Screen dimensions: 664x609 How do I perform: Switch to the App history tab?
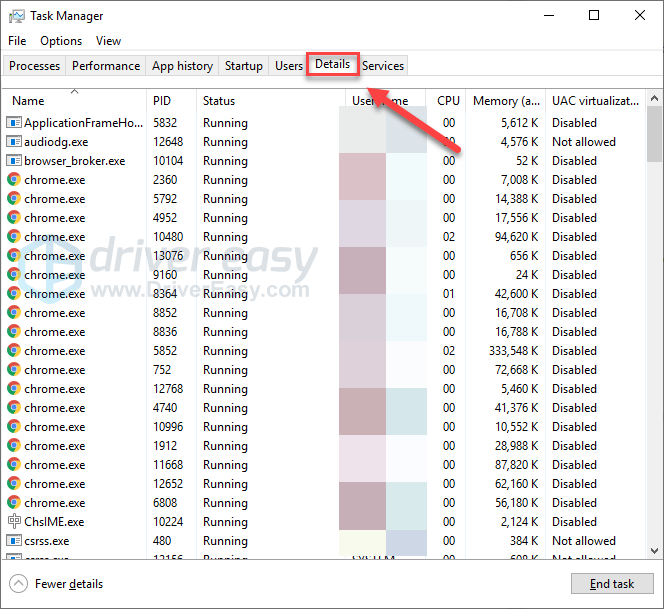pyautogui.click(x=182, y=66)
